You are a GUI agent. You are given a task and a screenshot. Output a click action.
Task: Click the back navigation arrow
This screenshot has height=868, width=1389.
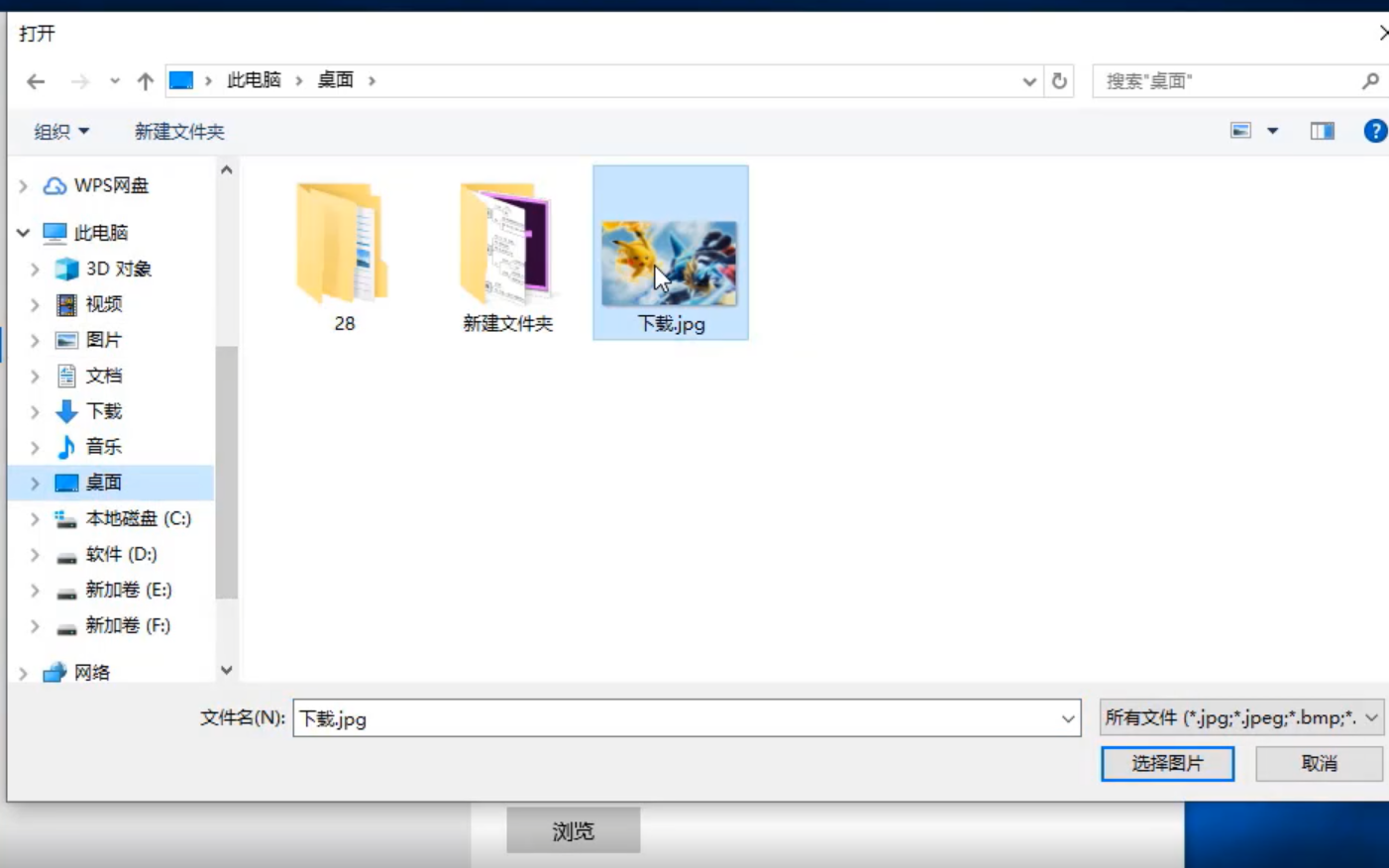point(37,80)
